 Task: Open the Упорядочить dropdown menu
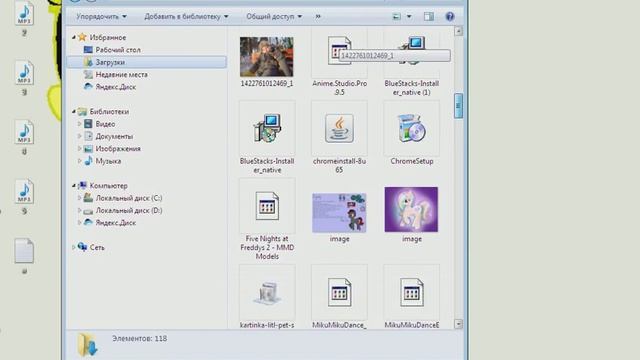101,17
